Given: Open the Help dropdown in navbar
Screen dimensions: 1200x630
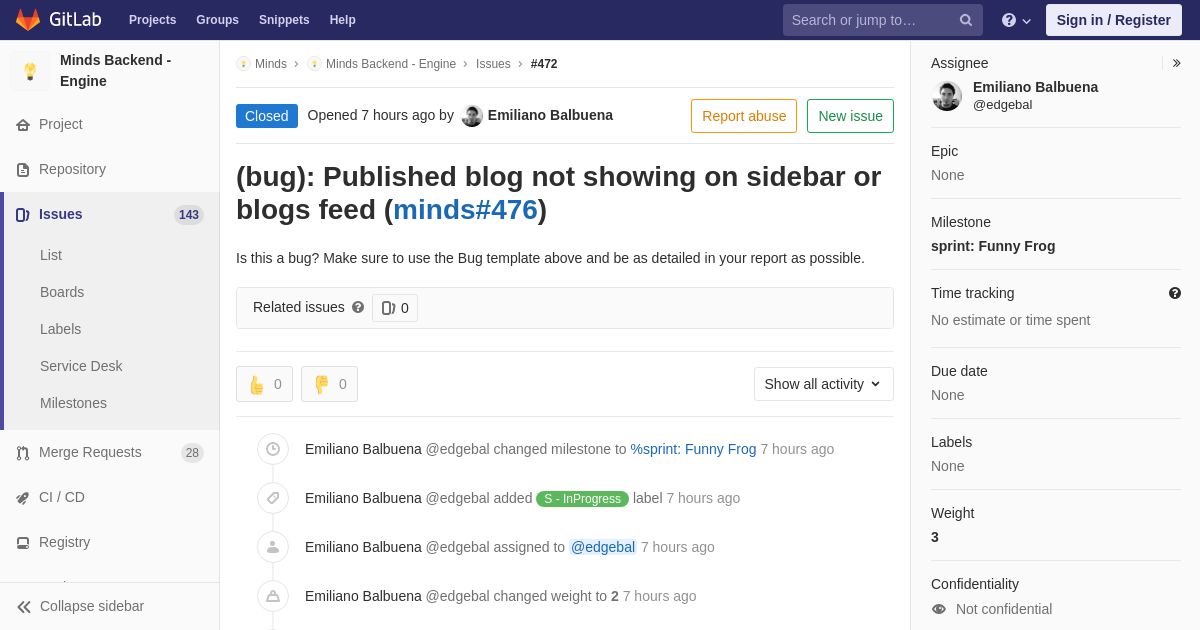Looking at the screenshot, I should click(x=1016, y=20).
